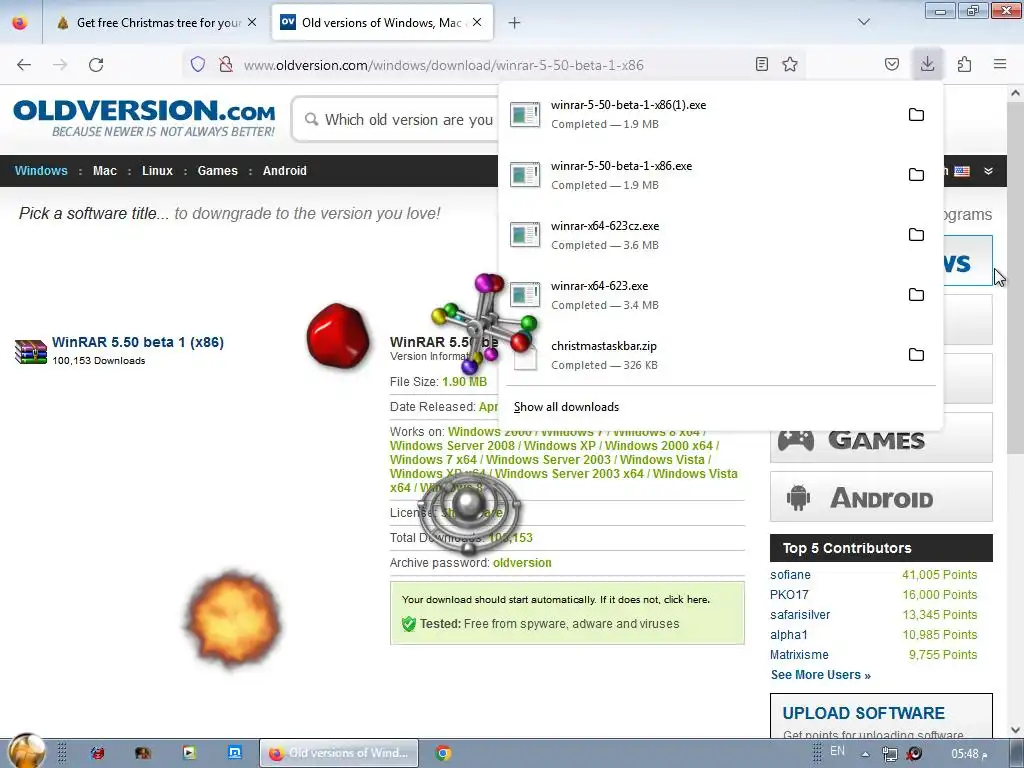
Task: Show winrar-x64-623cz.exe in folder
Action: (916, 234)
